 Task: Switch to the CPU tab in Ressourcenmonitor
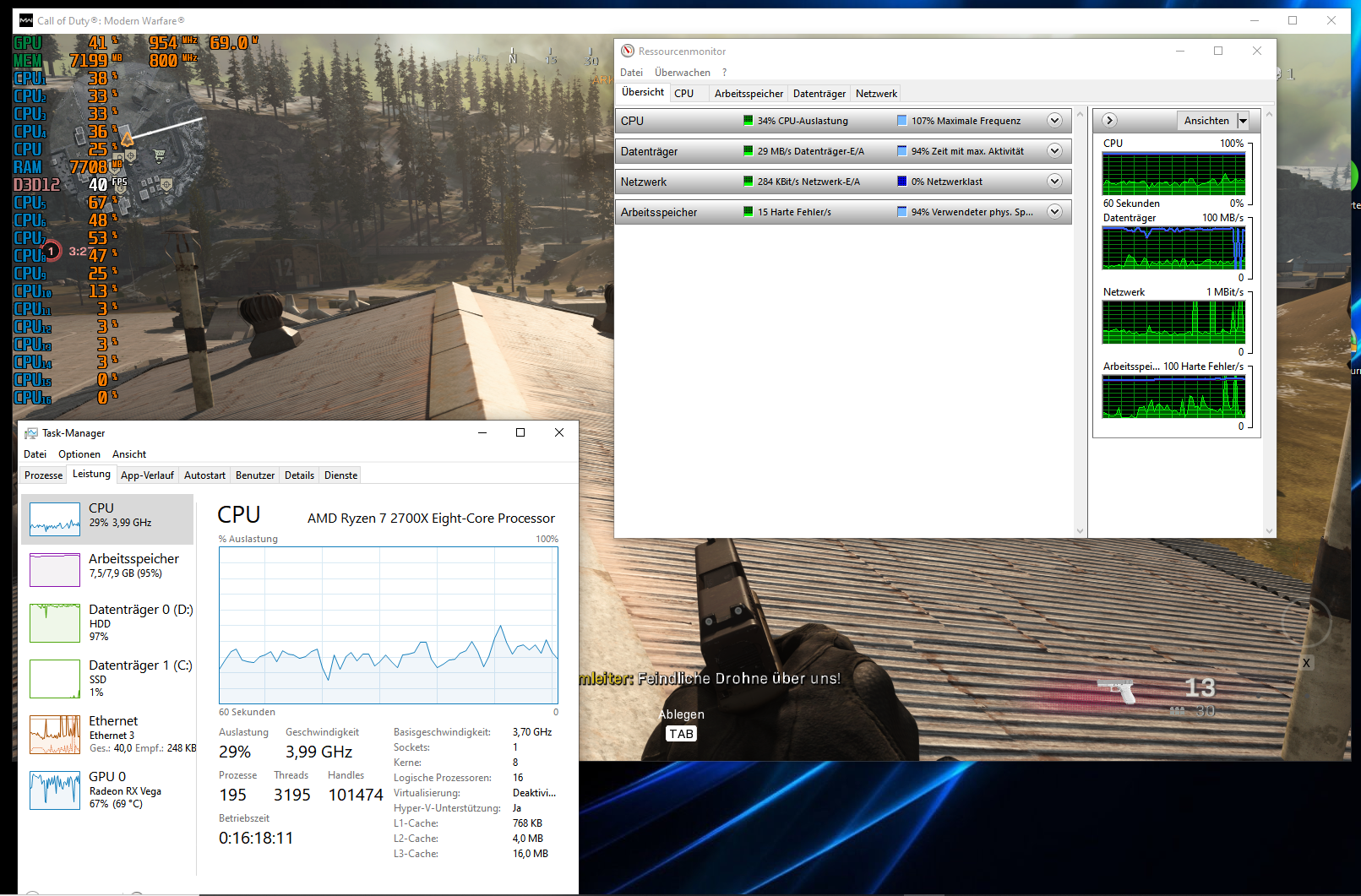pyautogui.click(x=684, y=94)
